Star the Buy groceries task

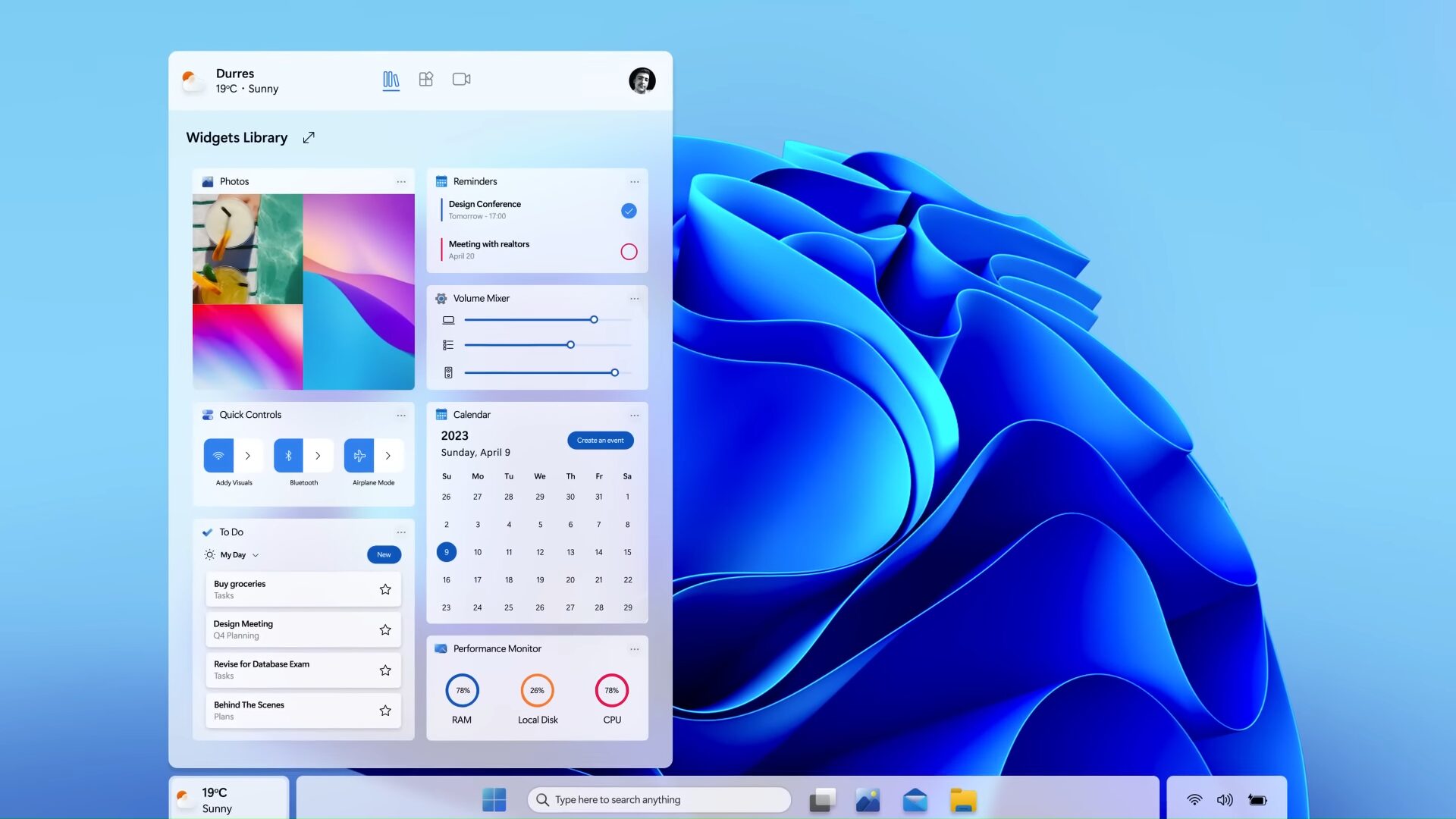coord(385,589)
